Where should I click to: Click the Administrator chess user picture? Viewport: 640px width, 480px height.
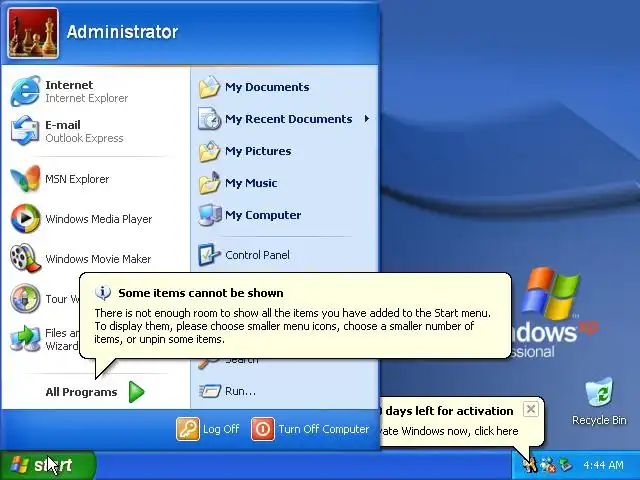[33, 33]
